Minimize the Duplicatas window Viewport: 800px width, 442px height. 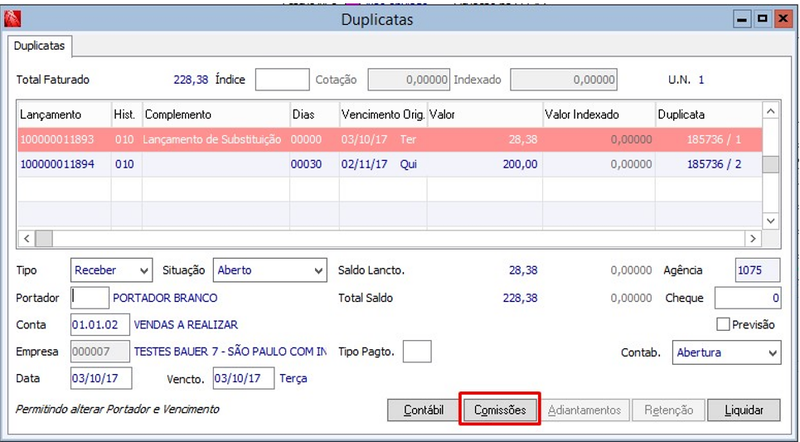tap(742, 19)
